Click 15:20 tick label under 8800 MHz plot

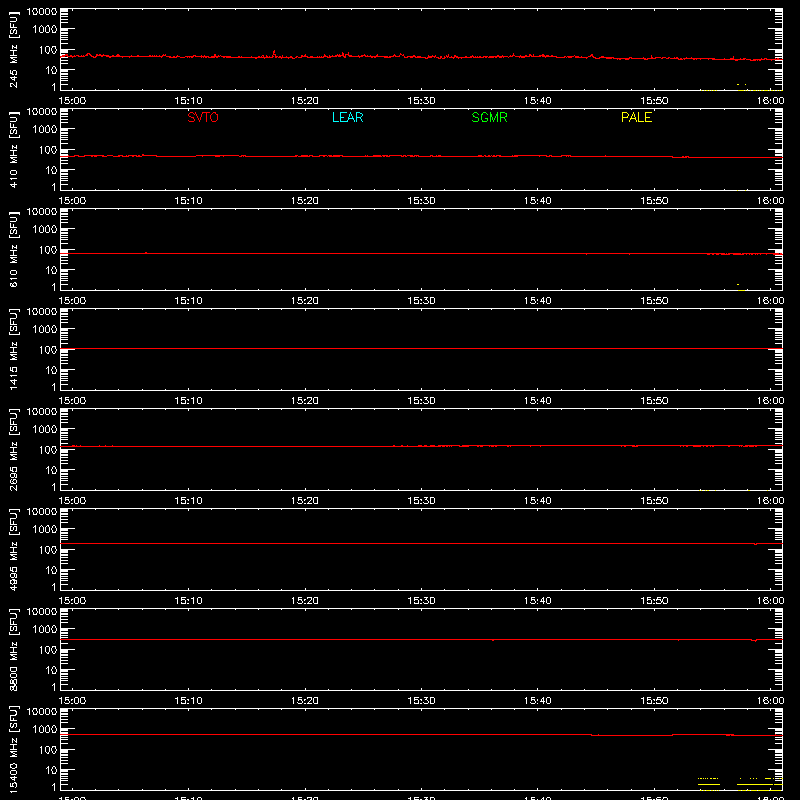(305, 701)
